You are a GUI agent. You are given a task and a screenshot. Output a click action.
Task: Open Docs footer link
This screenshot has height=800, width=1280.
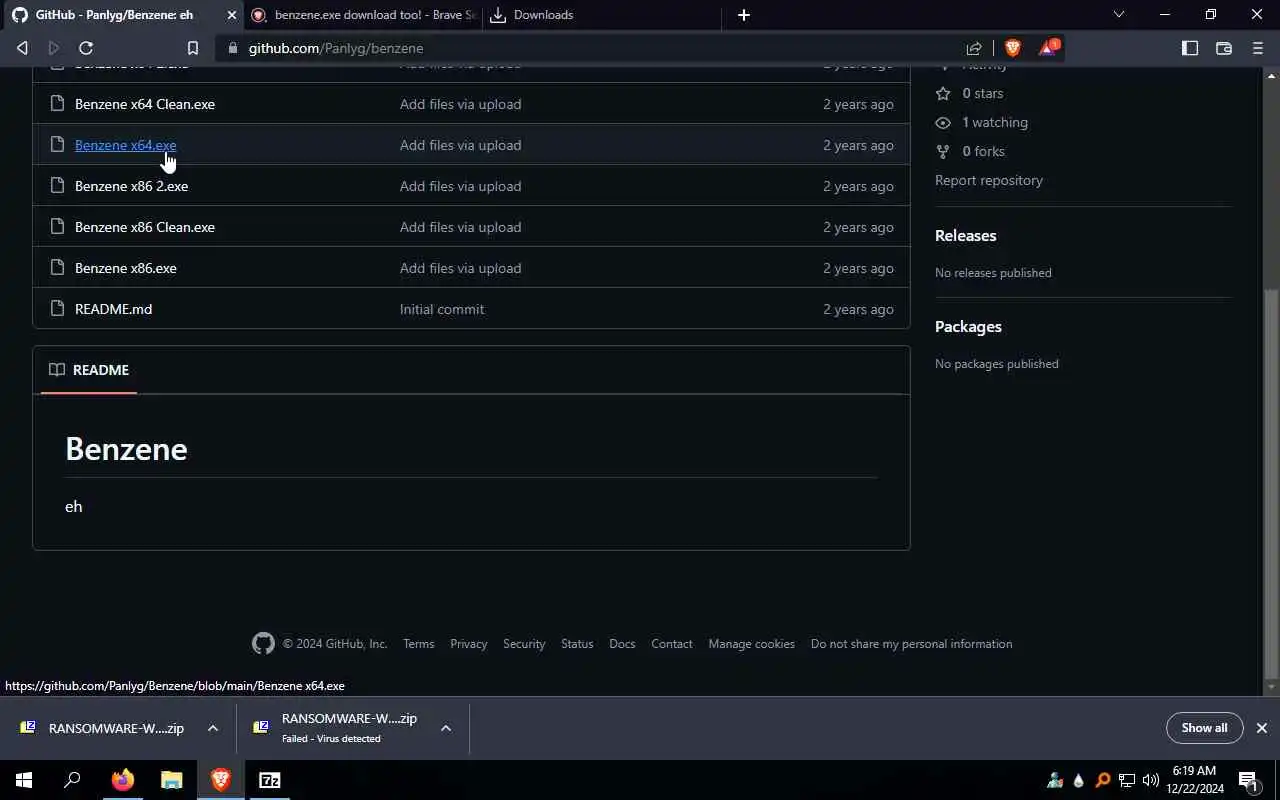(622, 644)
